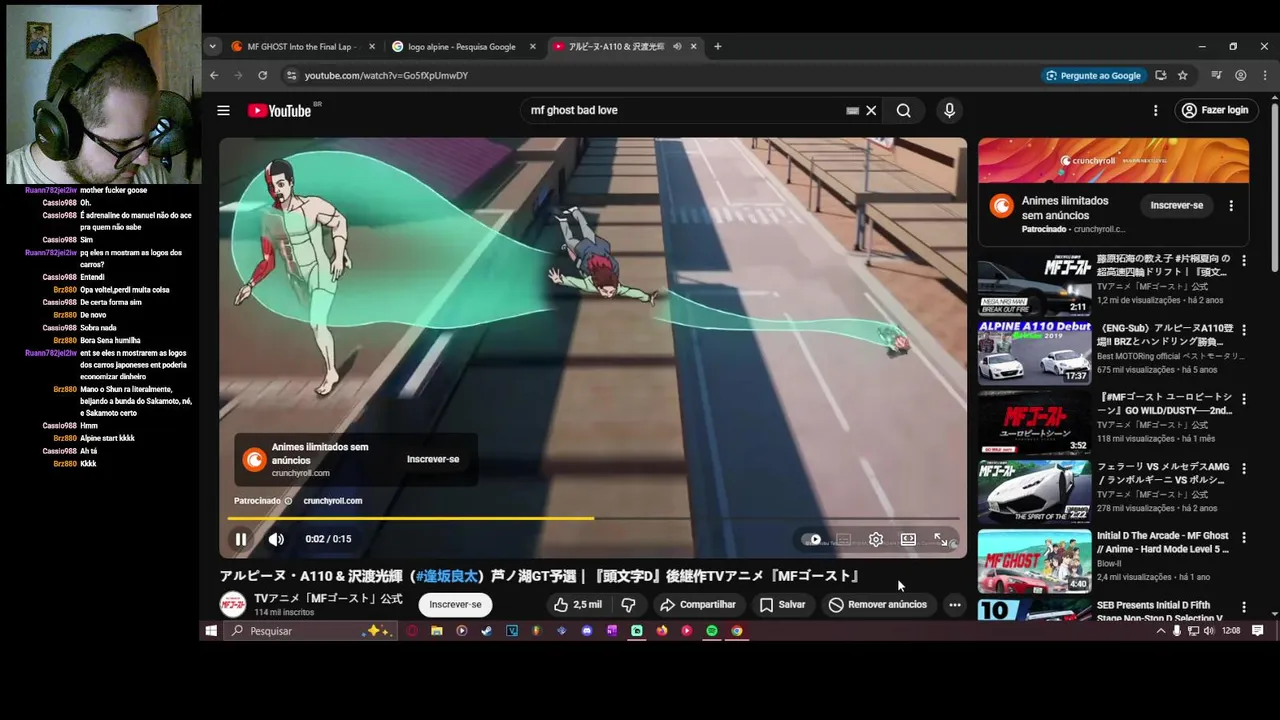Click the Crunchyroll sidebar banner Inscrever-se
The image size is (1280, 720).
(1176, 205)
